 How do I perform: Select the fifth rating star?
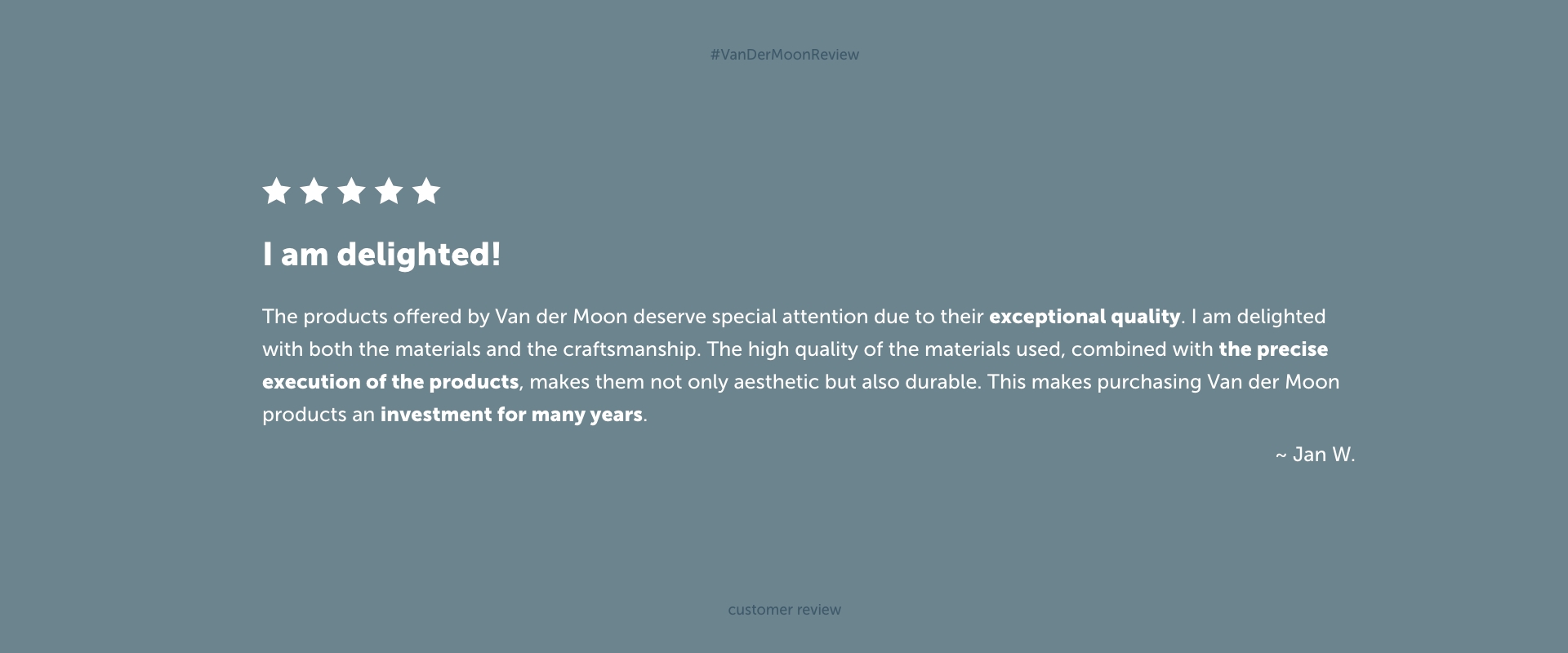tap(426, 191)
